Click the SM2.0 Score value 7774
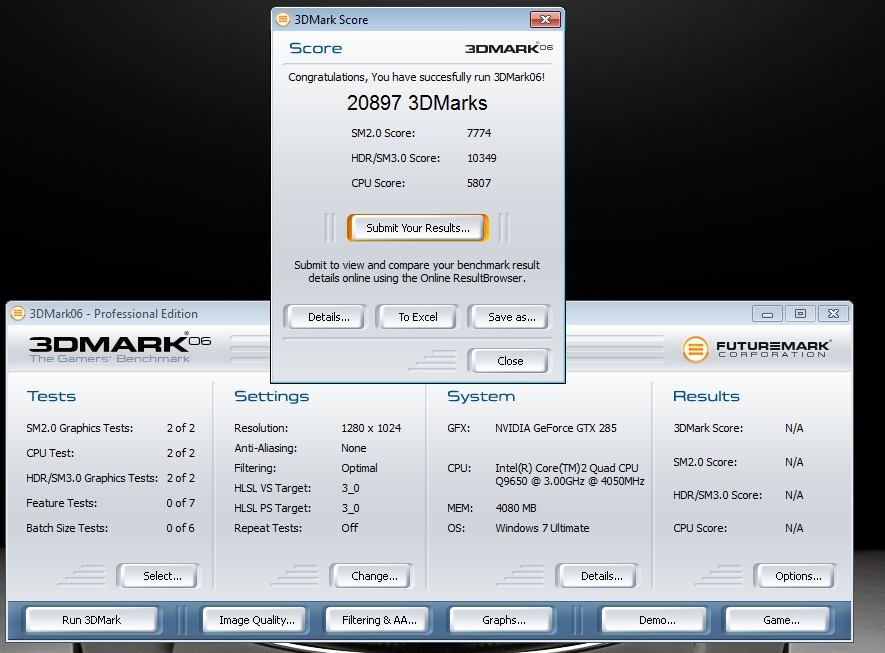This screenshot has width=885, height=653. (479, 133)
